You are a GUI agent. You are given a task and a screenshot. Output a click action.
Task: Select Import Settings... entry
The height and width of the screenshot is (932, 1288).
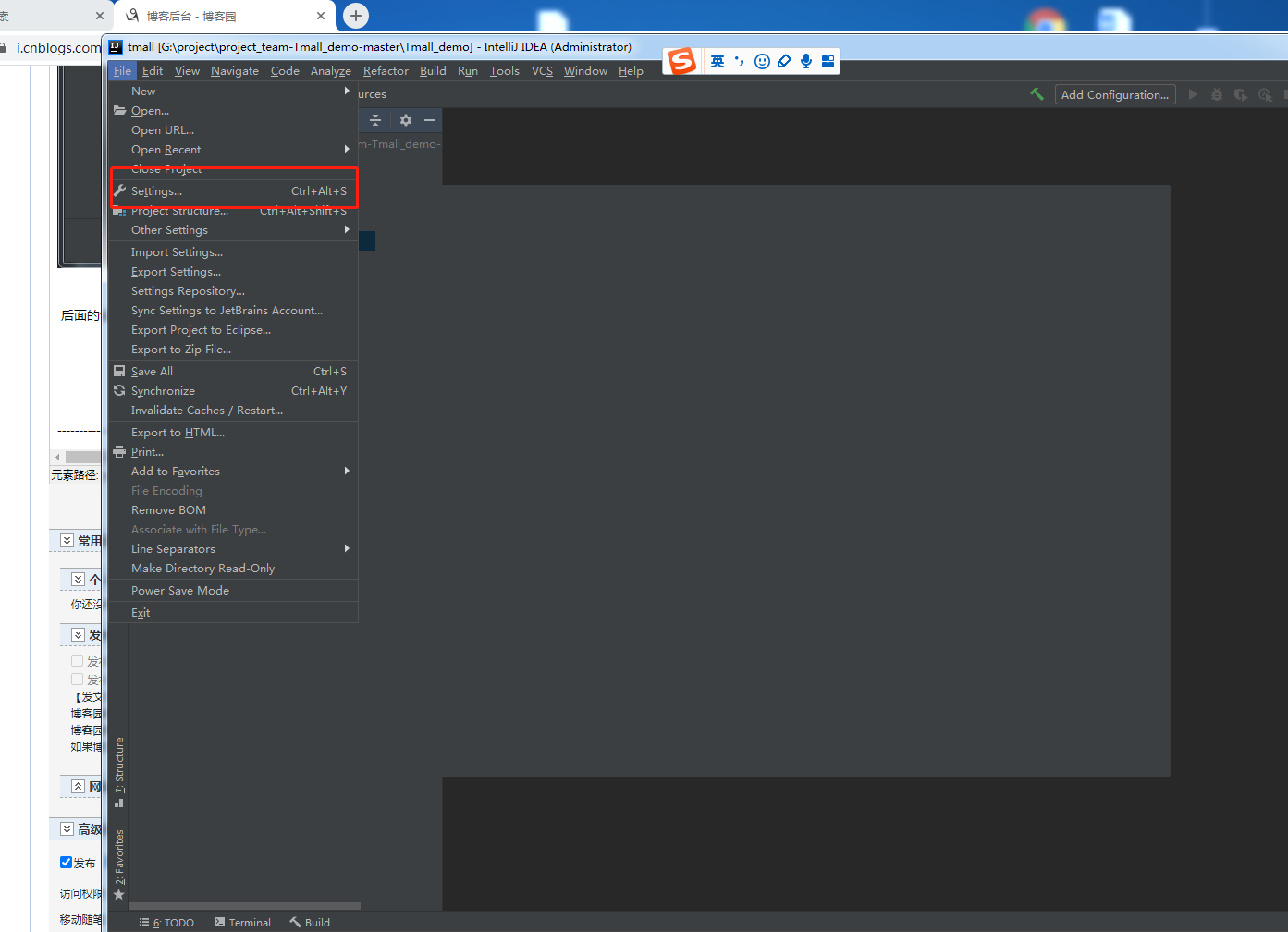[x=233, y=251]
